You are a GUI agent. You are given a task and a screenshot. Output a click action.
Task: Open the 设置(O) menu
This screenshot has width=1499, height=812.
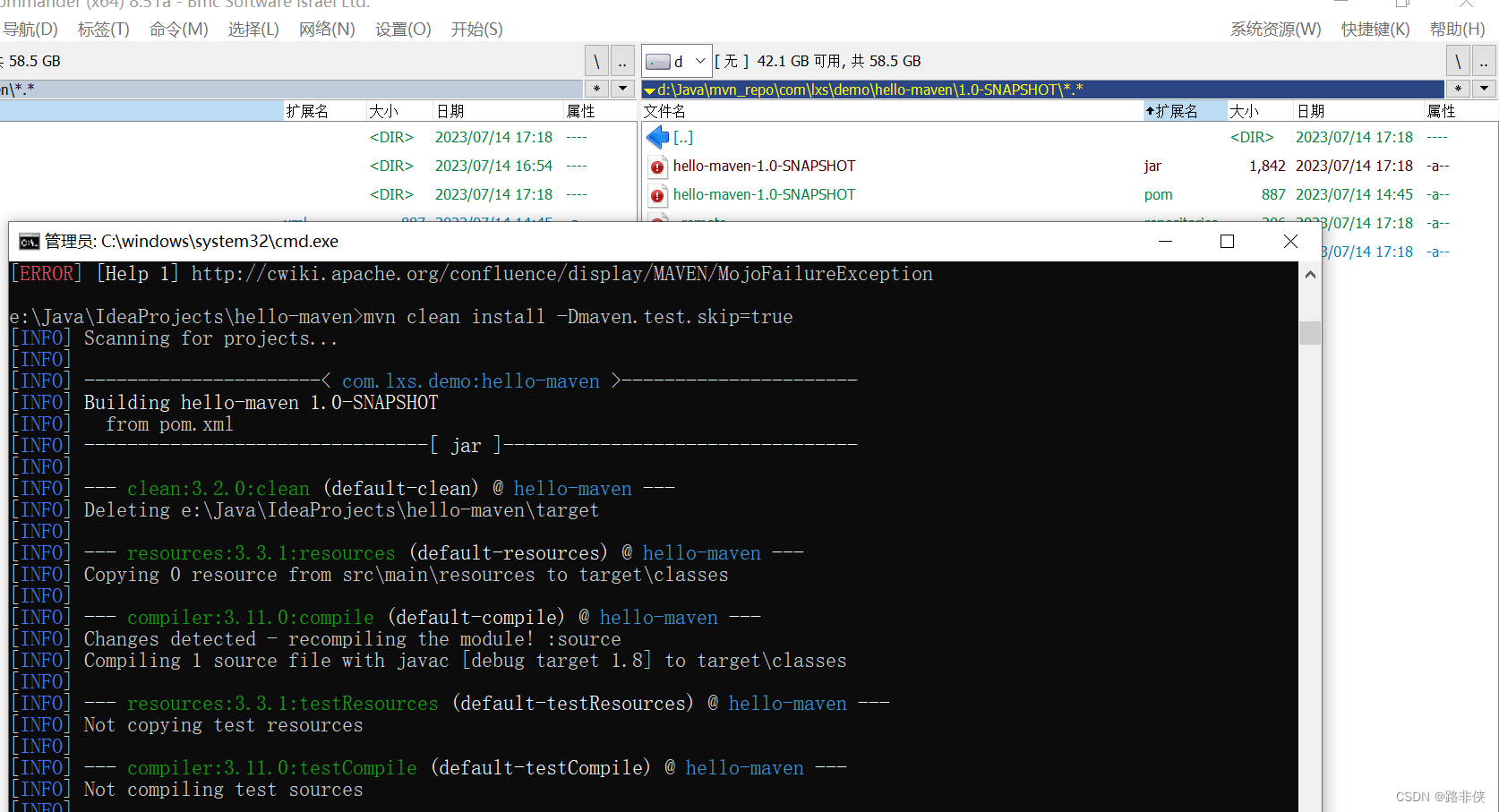pos(403,30)
